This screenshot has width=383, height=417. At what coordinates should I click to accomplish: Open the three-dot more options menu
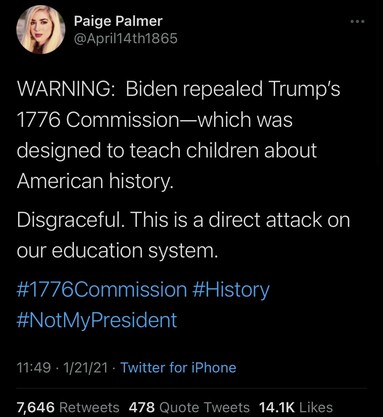358,22
